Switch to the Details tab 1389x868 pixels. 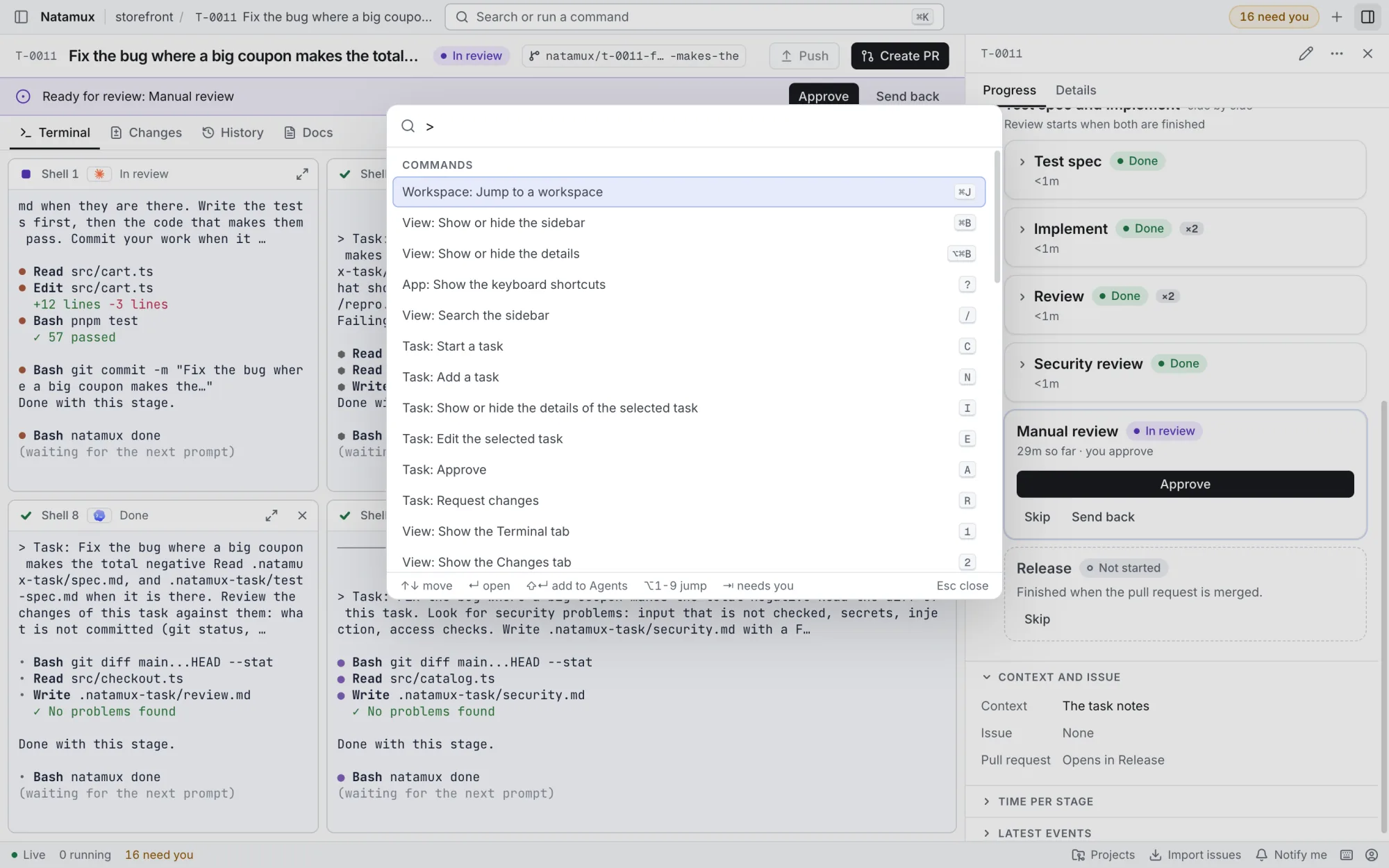pos(1076,90)
